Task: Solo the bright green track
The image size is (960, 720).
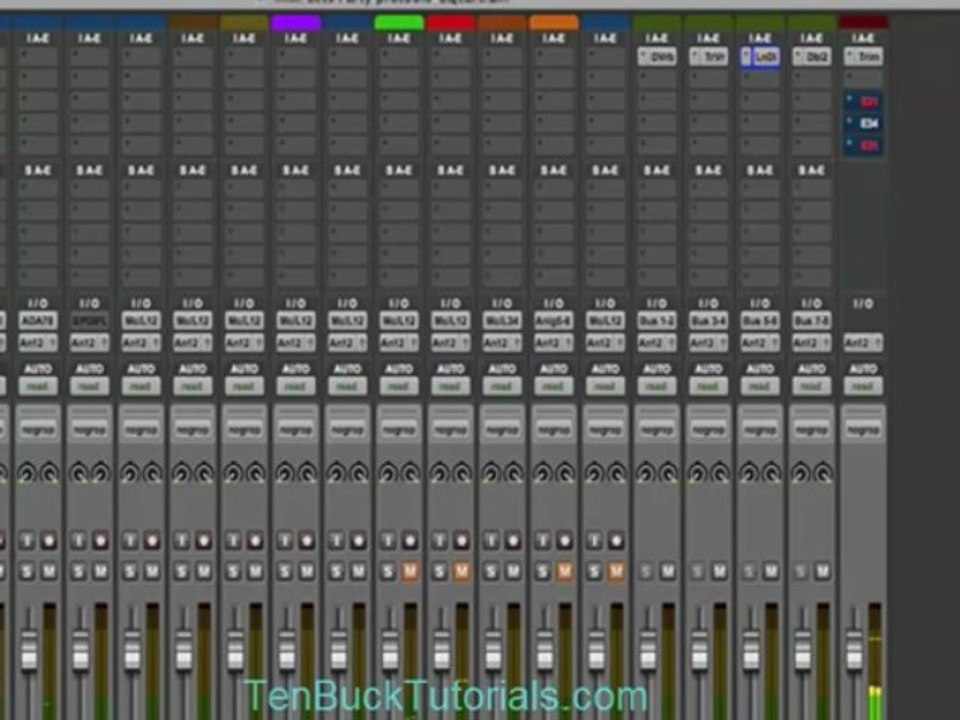Action: coord(388,572)
